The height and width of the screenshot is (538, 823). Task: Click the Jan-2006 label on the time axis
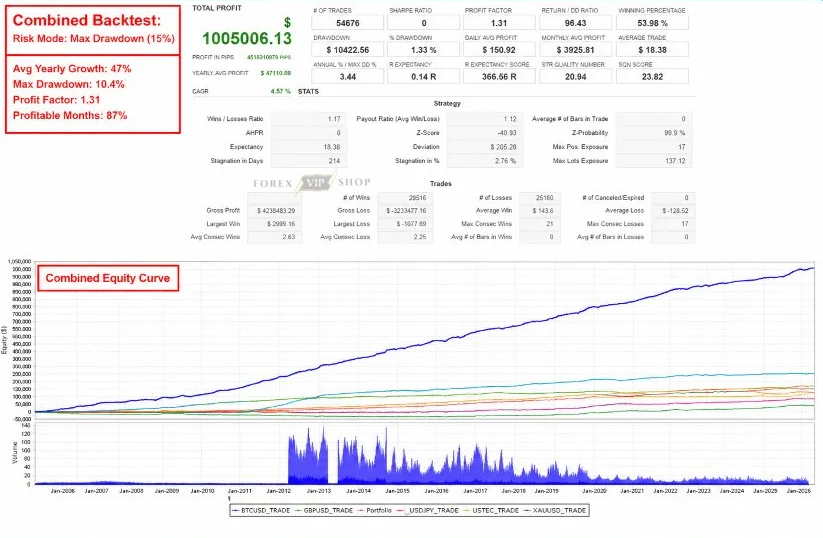pos(62,491)
